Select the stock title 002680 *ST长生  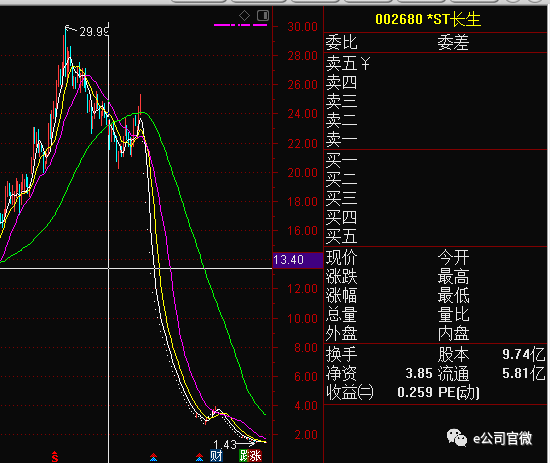click(x=428, y=19)
